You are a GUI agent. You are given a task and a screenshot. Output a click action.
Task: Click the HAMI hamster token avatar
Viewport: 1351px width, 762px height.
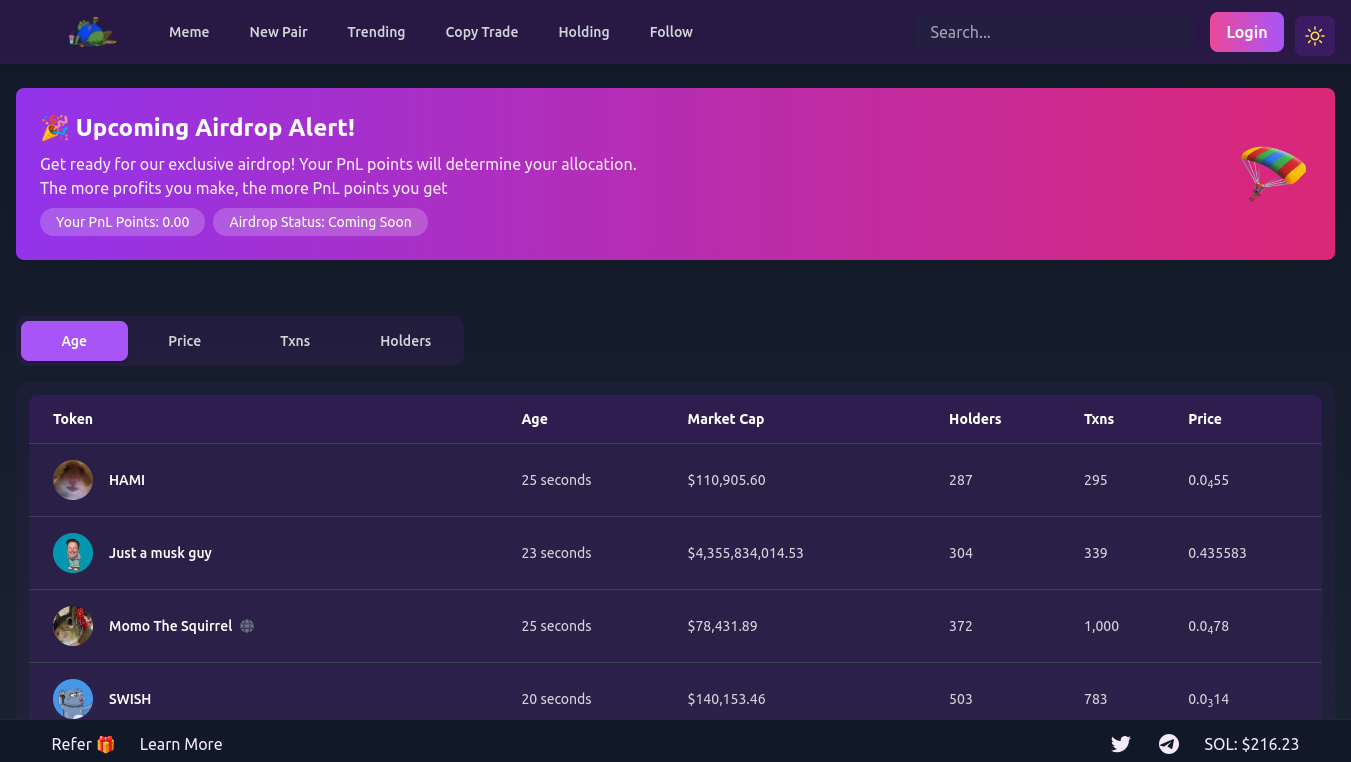73,480
